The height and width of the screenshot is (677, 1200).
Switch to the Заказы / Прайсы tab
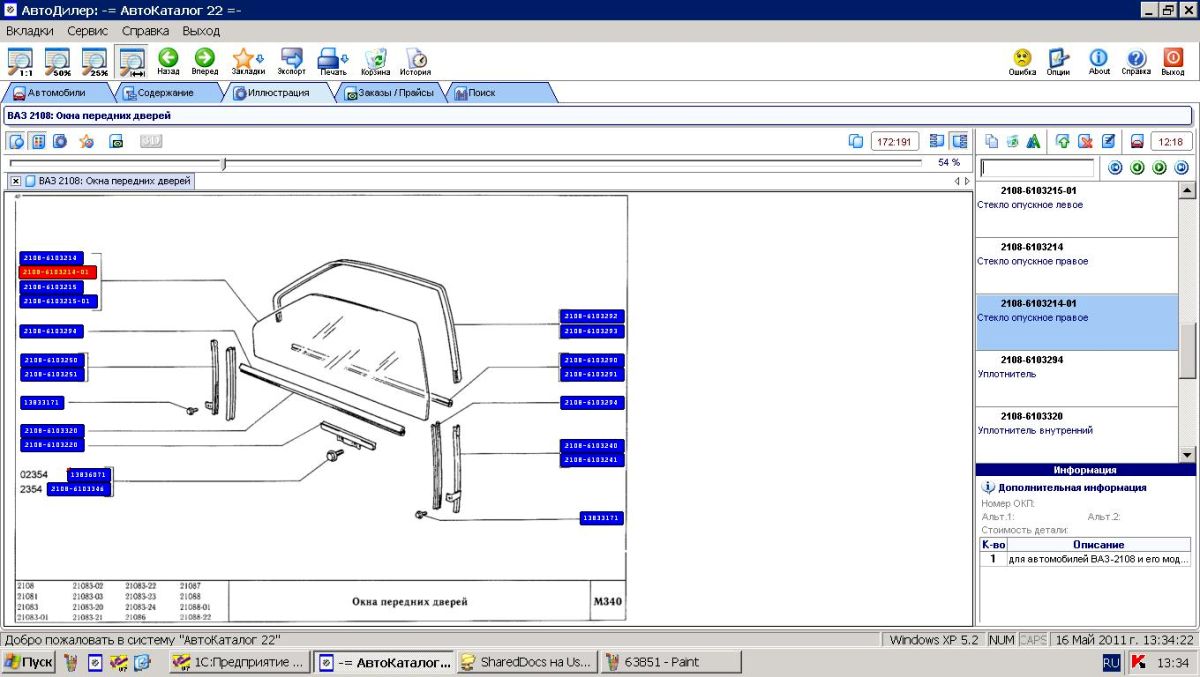pyautogui.click(x=389, y=93)
